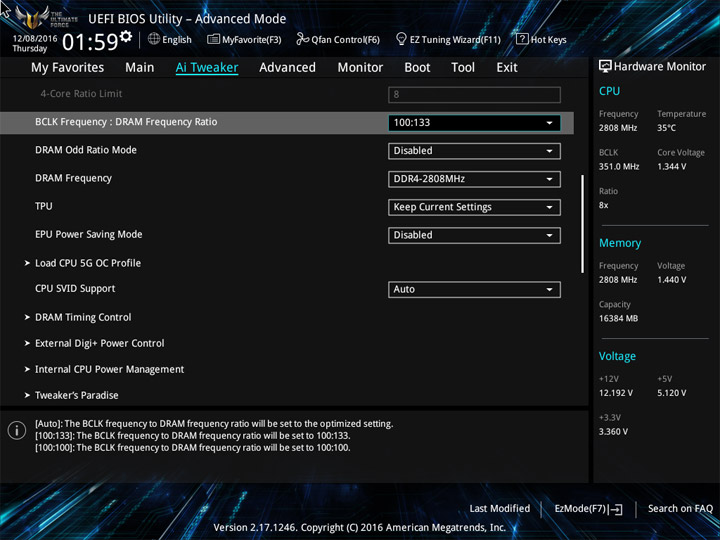The image size is (720, 540).
Task: Click Last Modified button
Action: (x=500, y=509)
